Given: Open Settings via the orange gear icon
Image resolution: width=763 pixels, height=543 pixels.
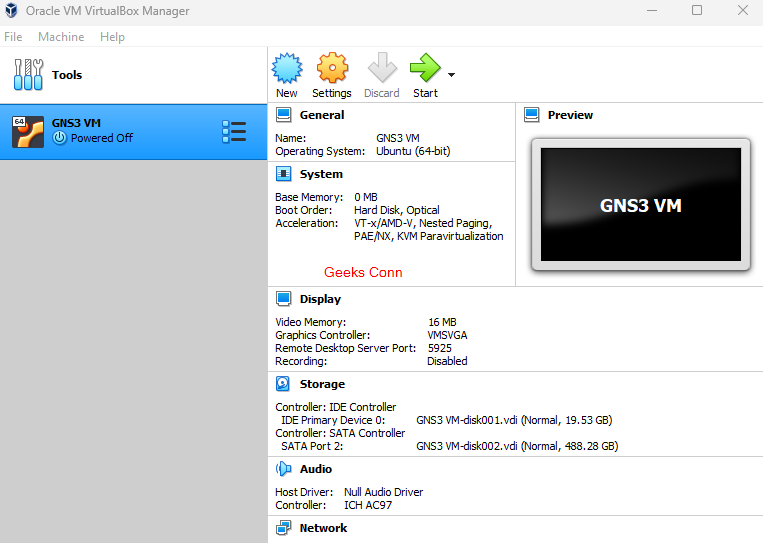Looking at the screenshot, I should [332, 68].
